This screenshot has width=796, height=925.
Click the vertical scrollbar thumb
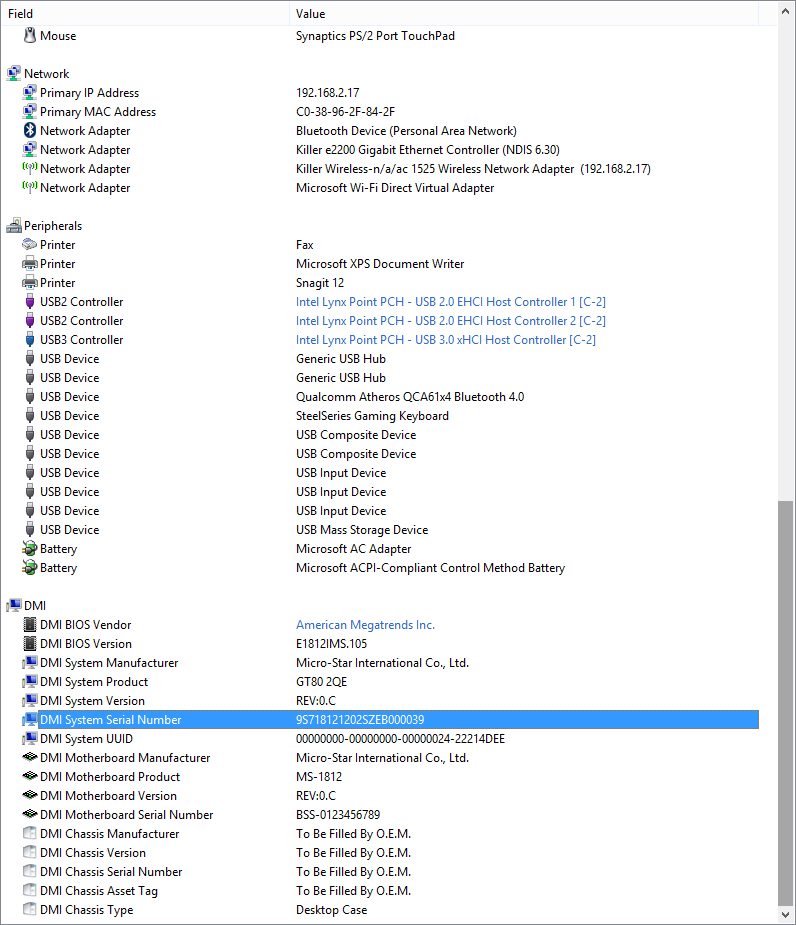click(x=785, y=703)
